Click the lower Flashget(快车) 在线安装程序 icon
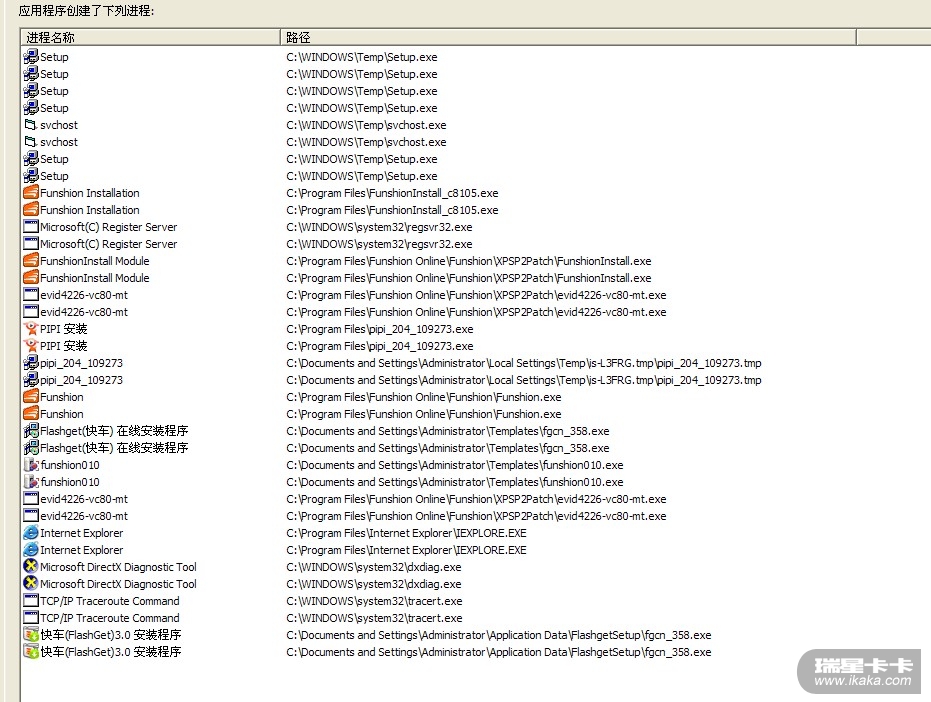The height and width of the screenshot is (702, 931). (x=31, y=448)
